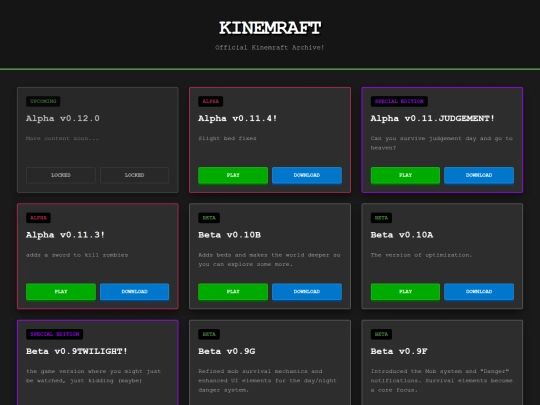The image size is (540, 405).
Task: Click first LOCKED button under Alpha v0.12.0
Action: coord(61,175)
